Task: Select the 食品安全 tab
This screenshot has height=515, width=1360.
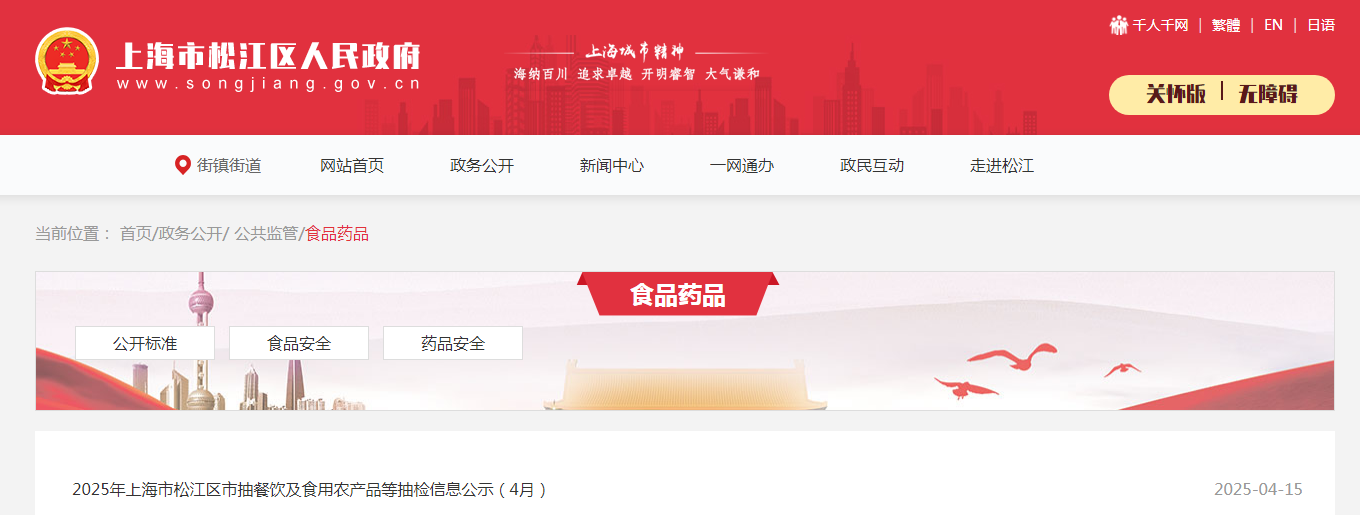Action: click(299, 343)
